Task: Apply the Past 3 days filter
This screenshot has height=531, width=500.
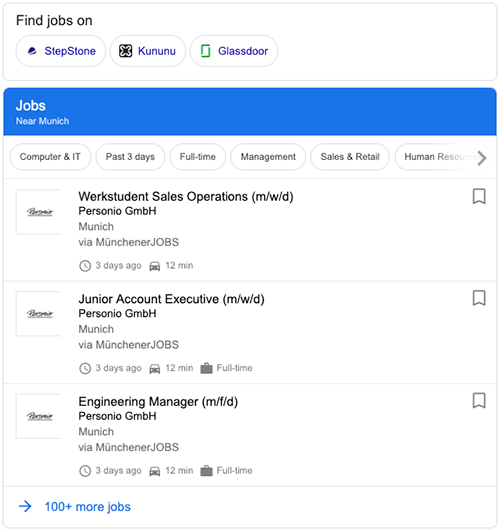Action: [x=130, y=157]
